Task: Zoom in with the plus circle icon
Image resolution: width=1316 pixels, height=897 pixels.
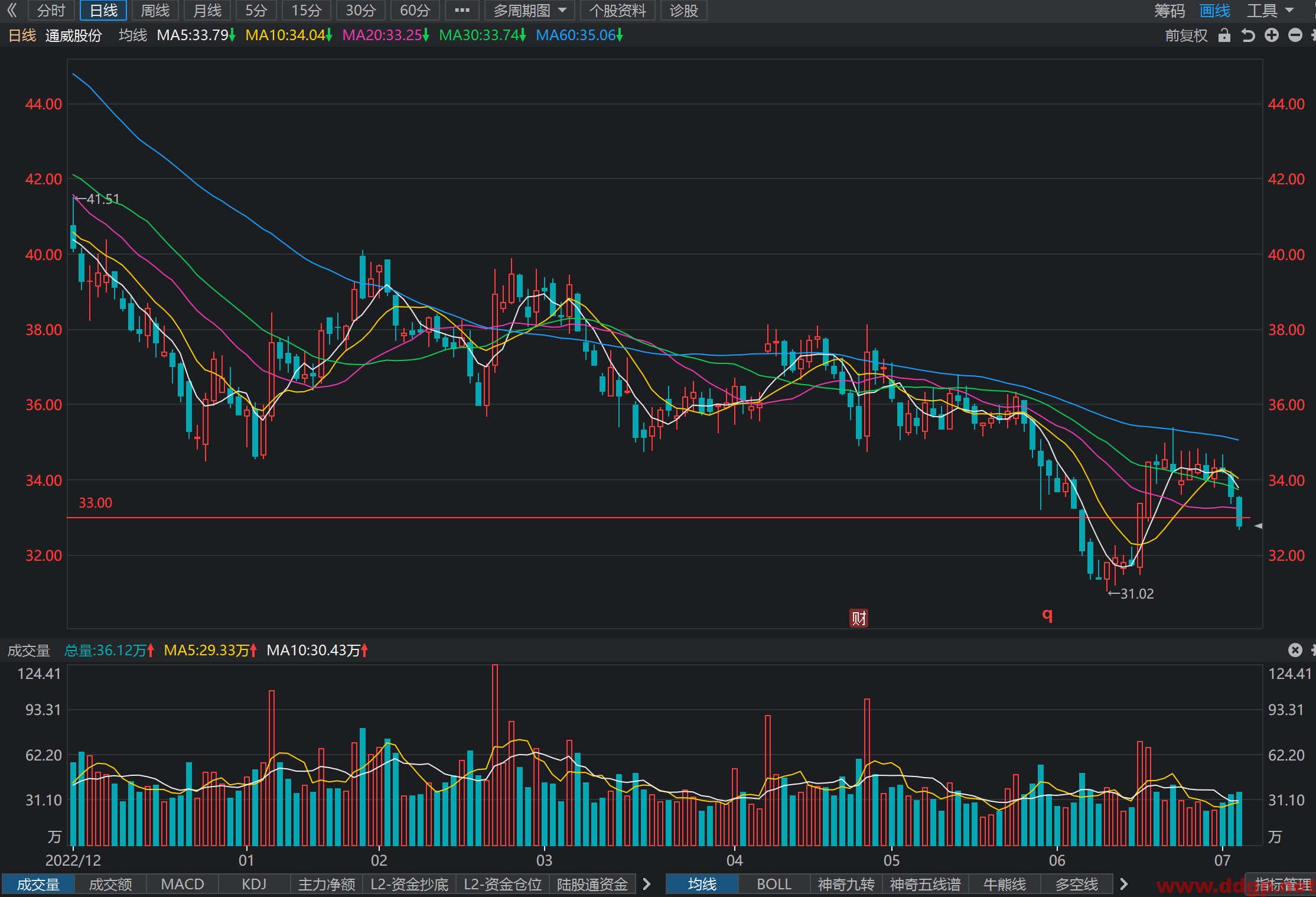Action: pyautogui.click(x=1272, y=35)
